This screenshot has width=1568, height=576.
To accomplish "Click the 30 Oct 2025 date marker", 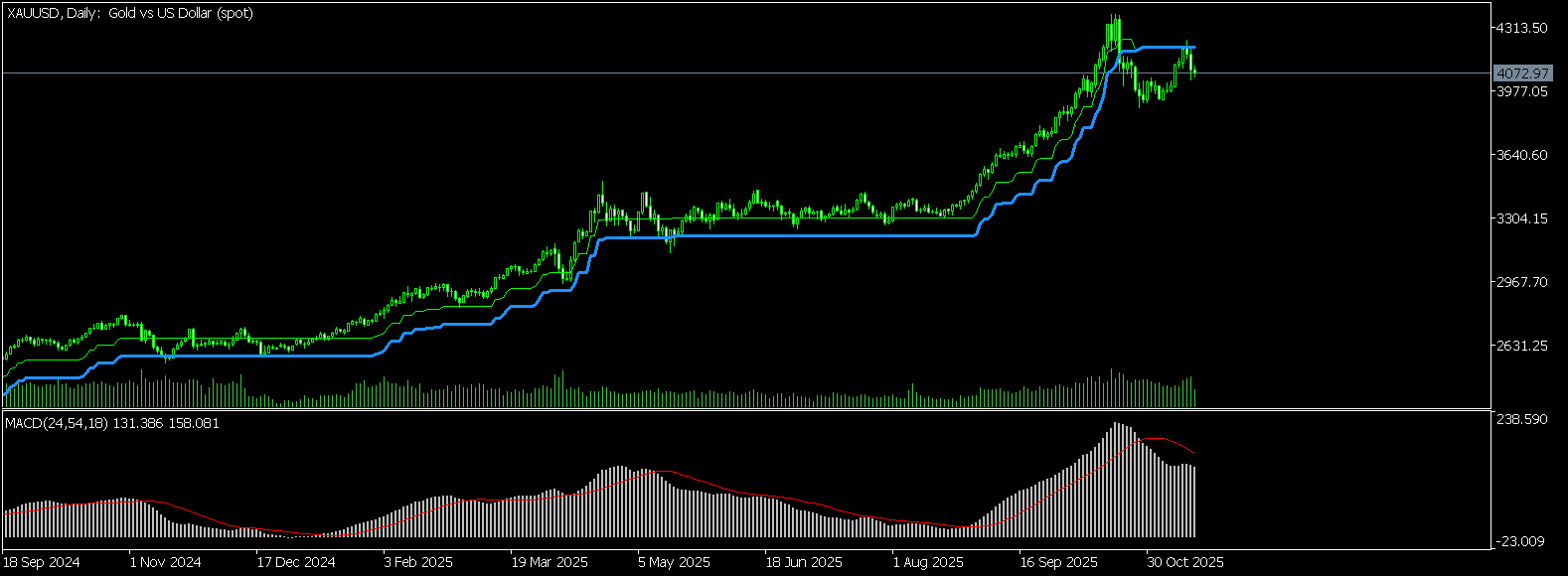I will coord(1185,562).
